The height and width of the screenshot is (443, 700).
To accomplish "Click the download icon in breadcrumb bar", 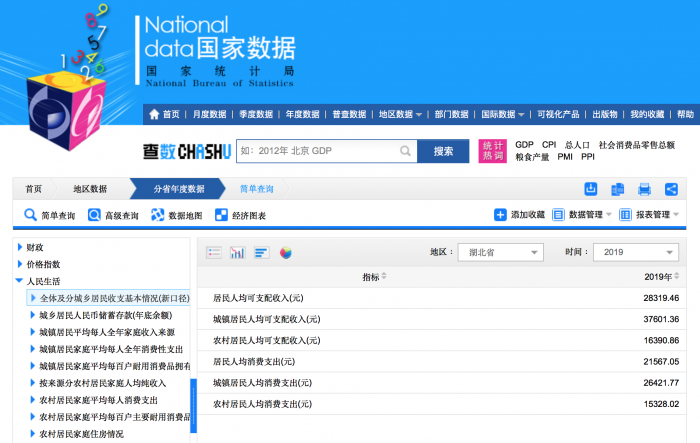I will [591, 189].
